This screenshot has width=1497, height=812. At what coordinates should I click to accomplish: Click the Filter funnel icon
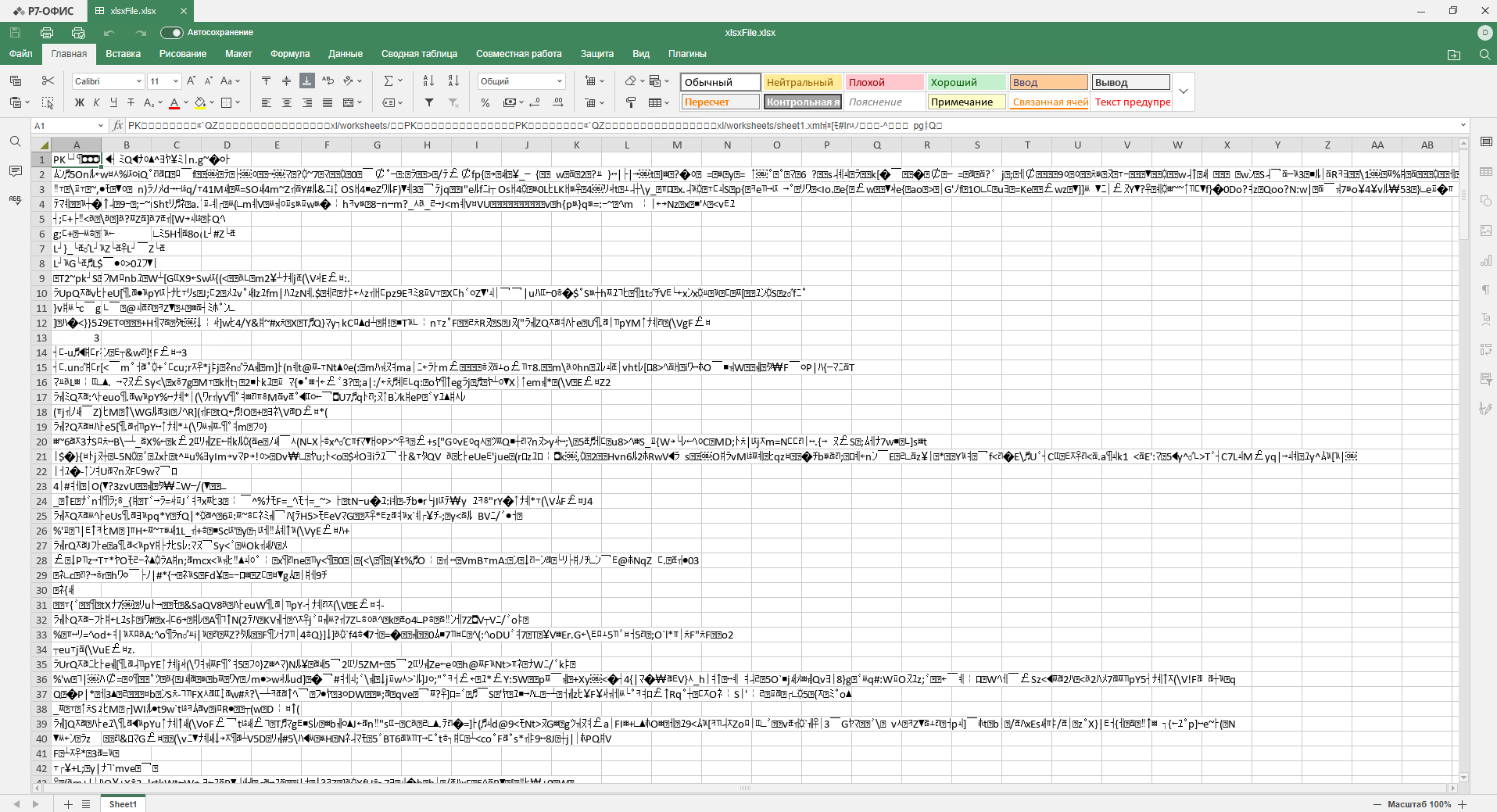pos(428,102)
